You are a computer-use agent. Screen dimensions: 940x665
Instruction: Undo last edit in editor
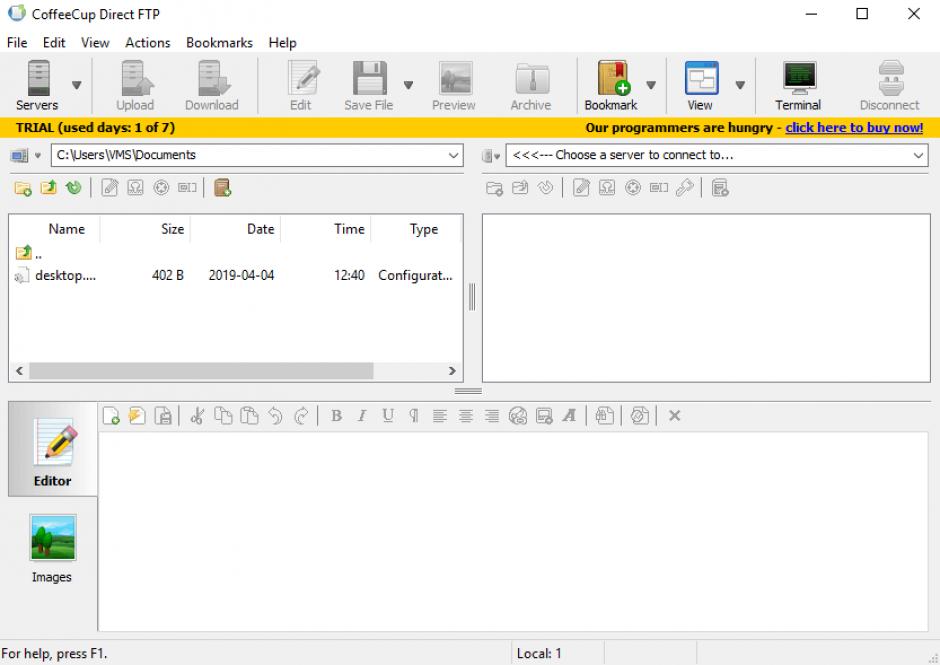coord(275,416)
